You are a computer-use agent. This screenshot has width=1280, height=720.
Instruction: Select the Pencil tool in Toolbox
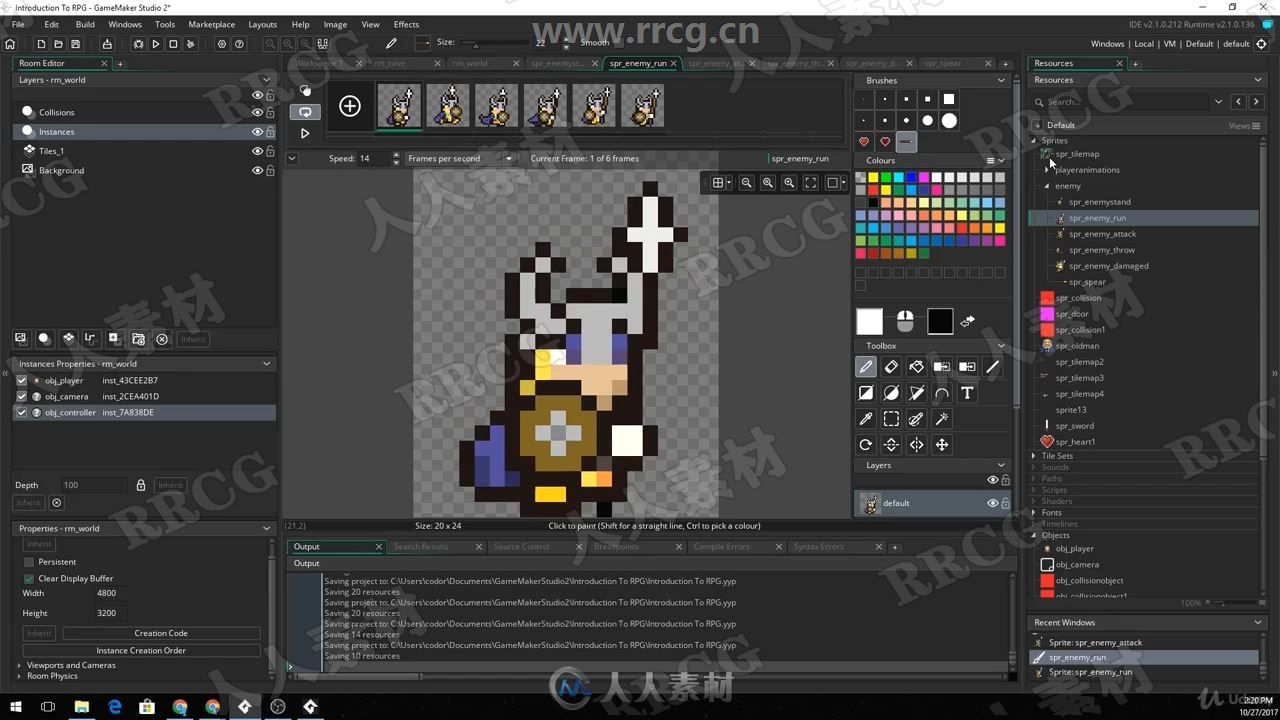(866, 367)
